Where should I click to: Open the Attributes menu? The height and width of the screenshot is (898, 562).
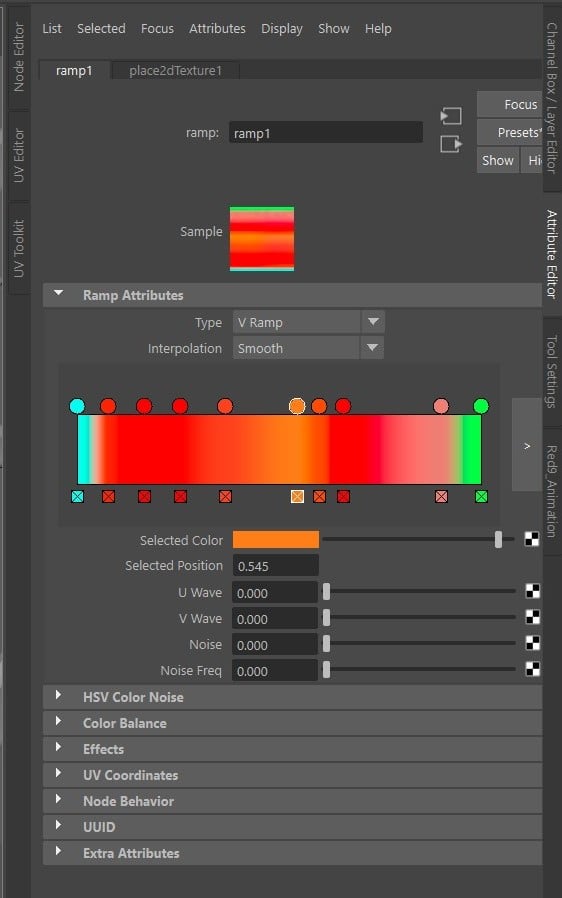click(x=217, y=29)
